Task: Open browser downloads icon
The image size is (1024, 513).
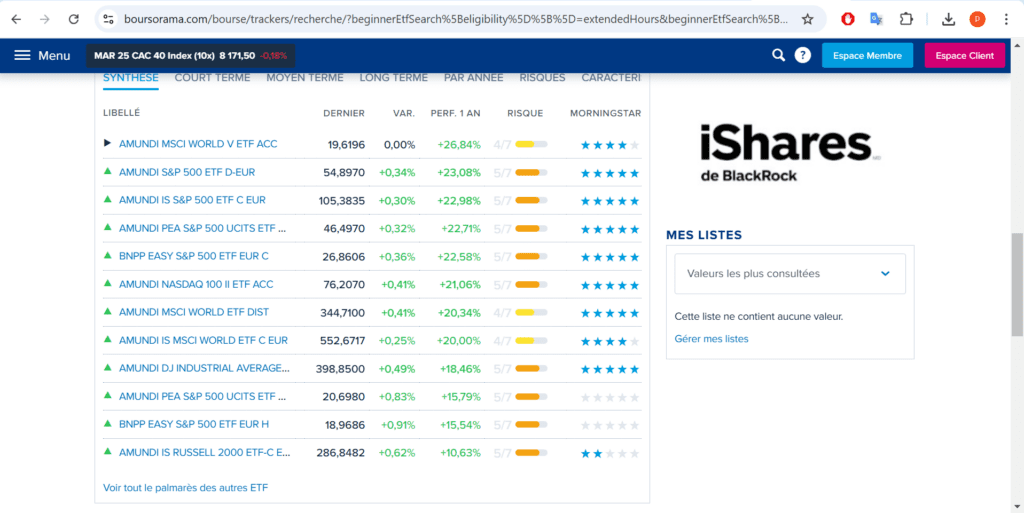Action: pyautogui.click(x=948, y=20)
